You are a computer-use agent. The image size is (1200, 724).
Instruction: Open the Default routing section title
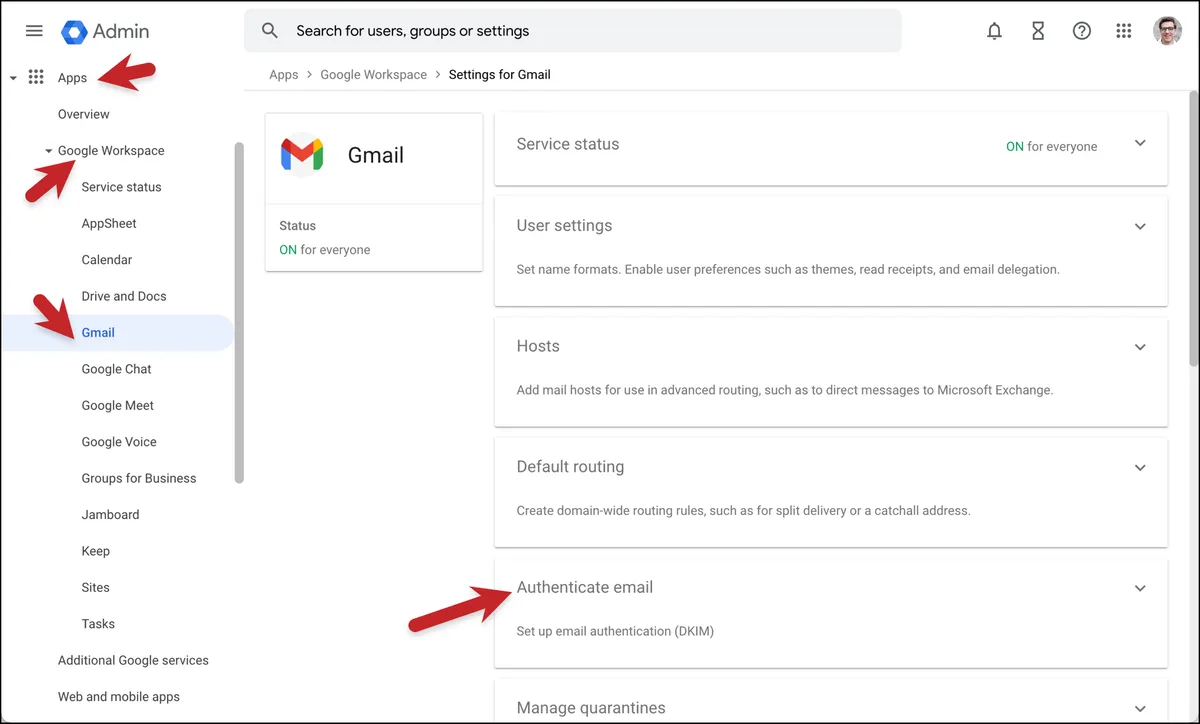point(570,467)
